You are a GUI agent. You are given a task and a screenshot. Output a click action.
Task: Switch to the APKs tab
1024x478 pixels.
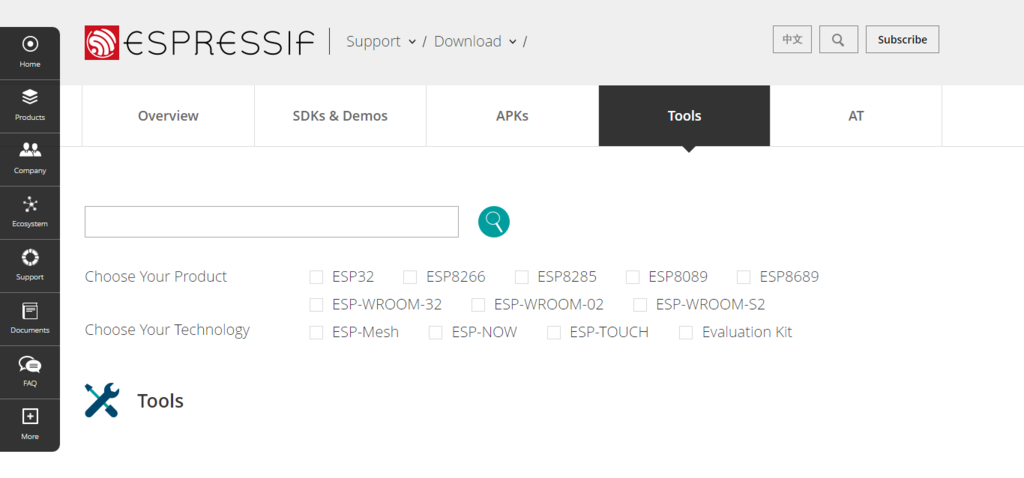pos(512,116)
